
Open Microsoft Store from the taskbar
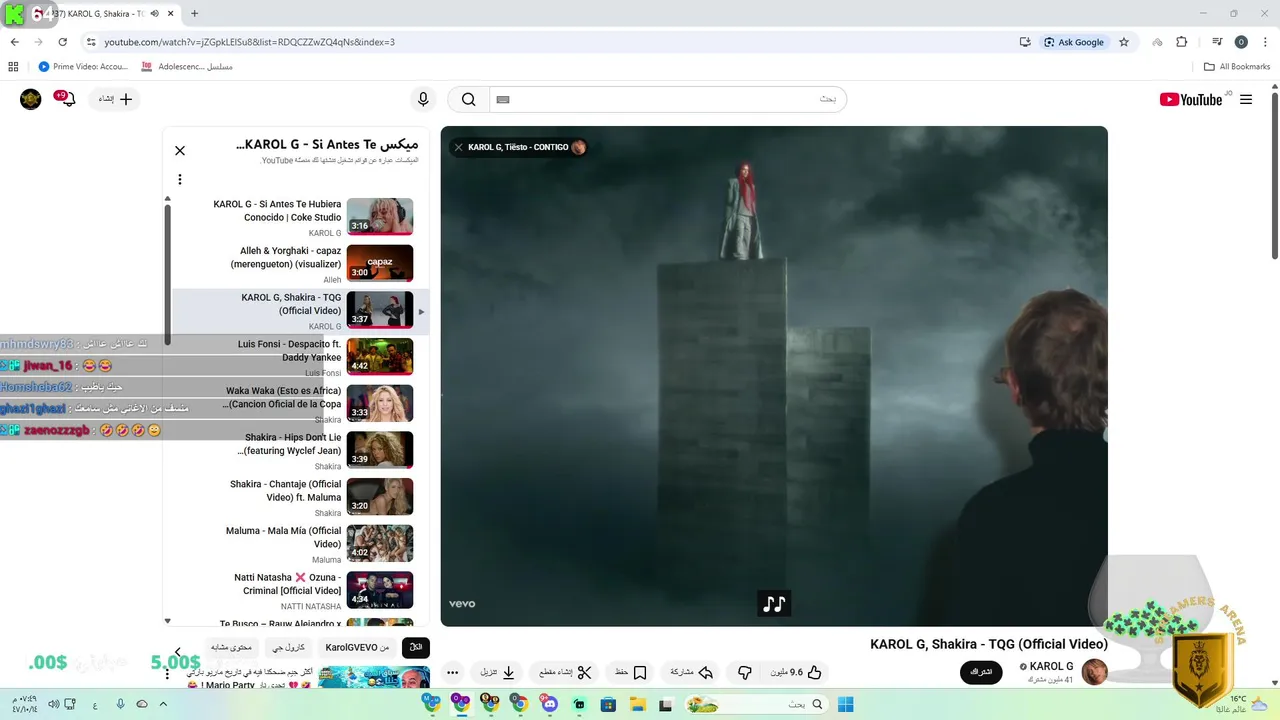pyautogui.click(x=608, y=704)
